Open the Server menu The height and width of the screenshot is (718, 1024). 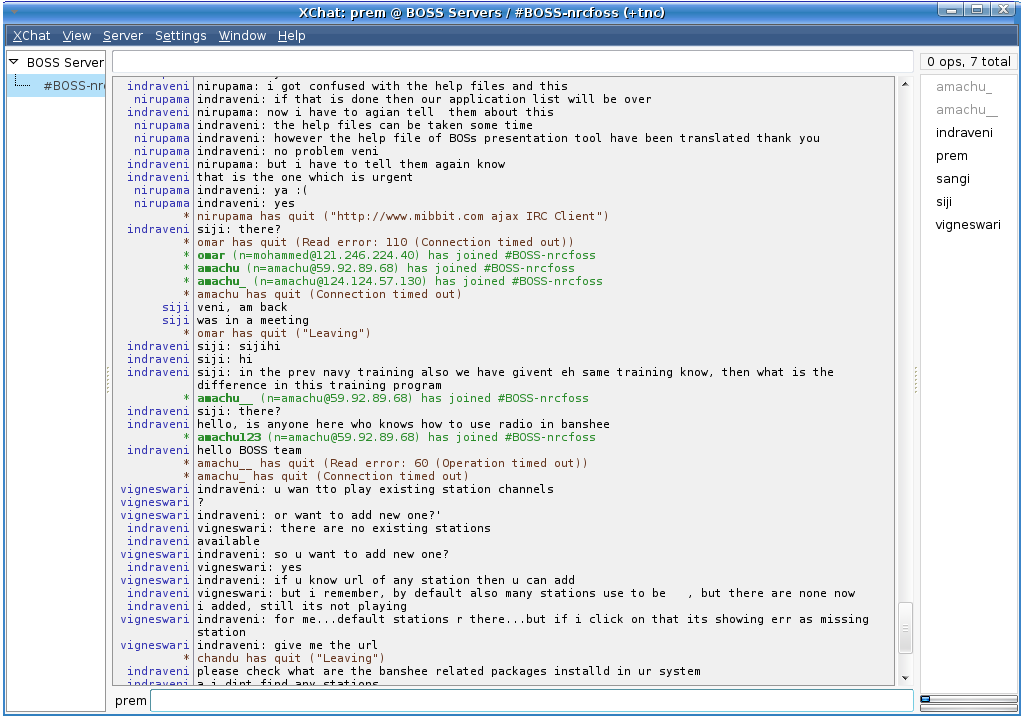(122, 35)
